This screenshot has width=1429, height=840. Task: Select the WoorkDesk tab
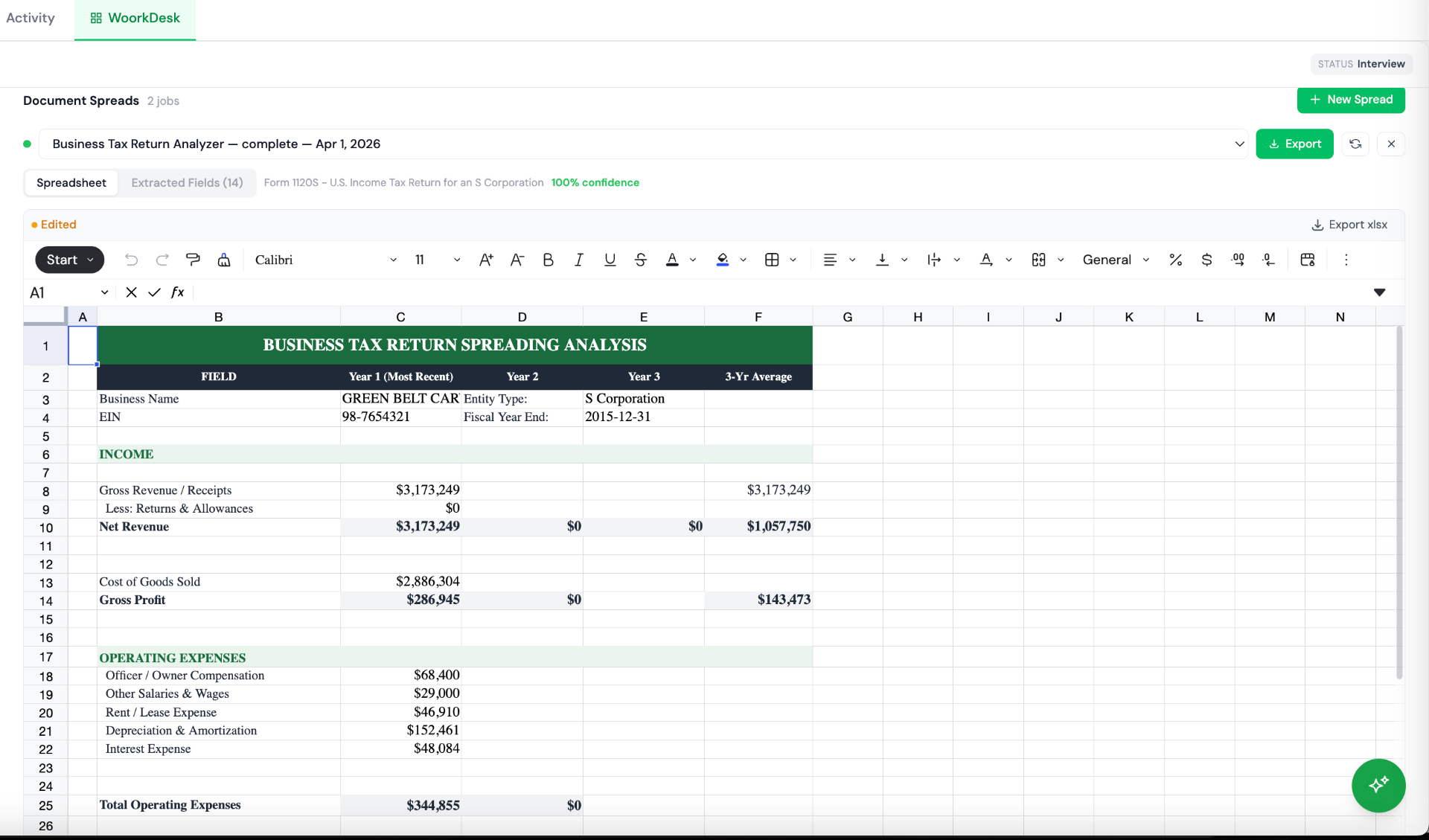pyautogui.click(x=135, y=18)
